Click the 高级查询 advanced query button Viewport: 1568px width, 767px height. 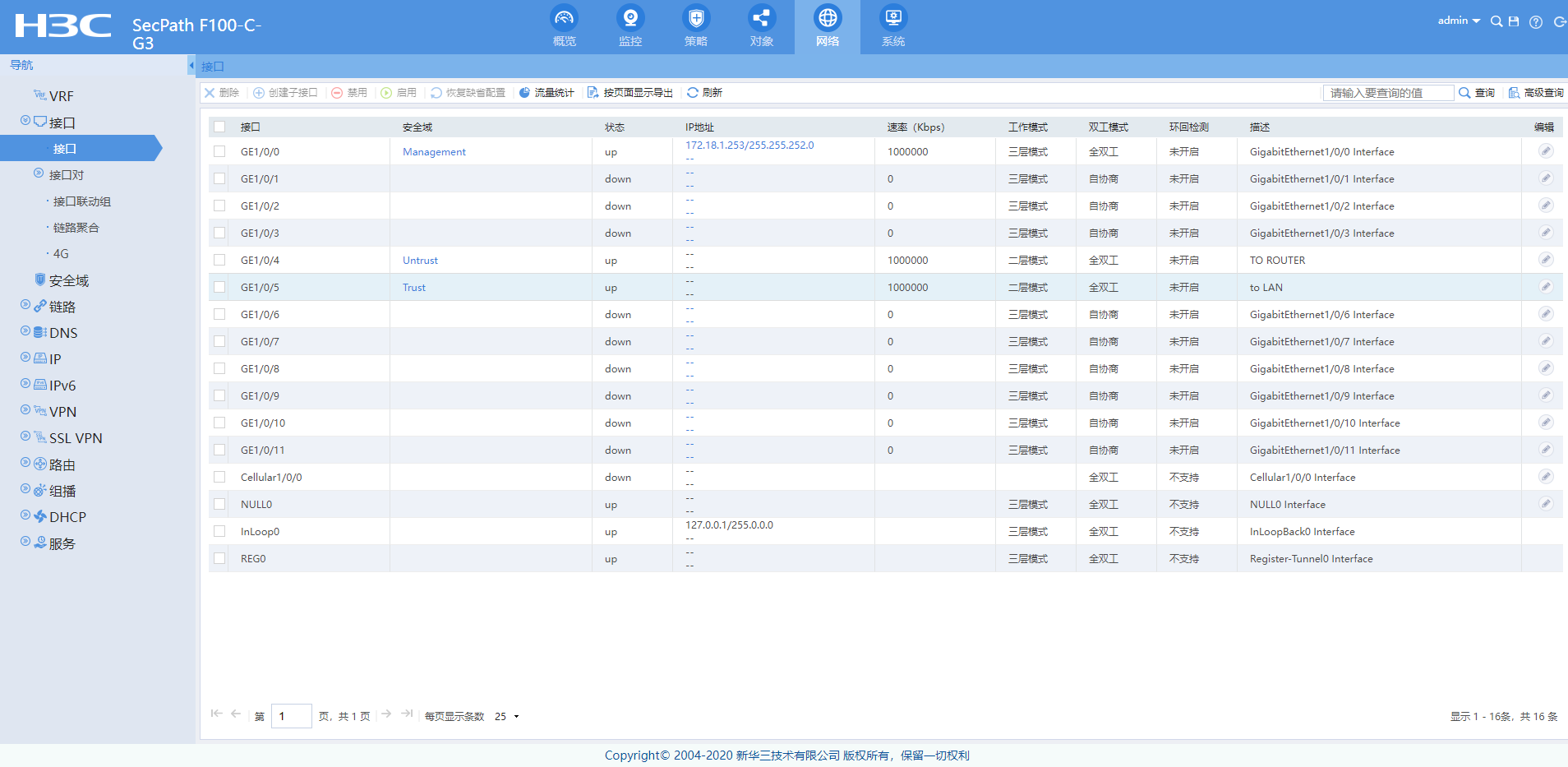coord(1535,93)
